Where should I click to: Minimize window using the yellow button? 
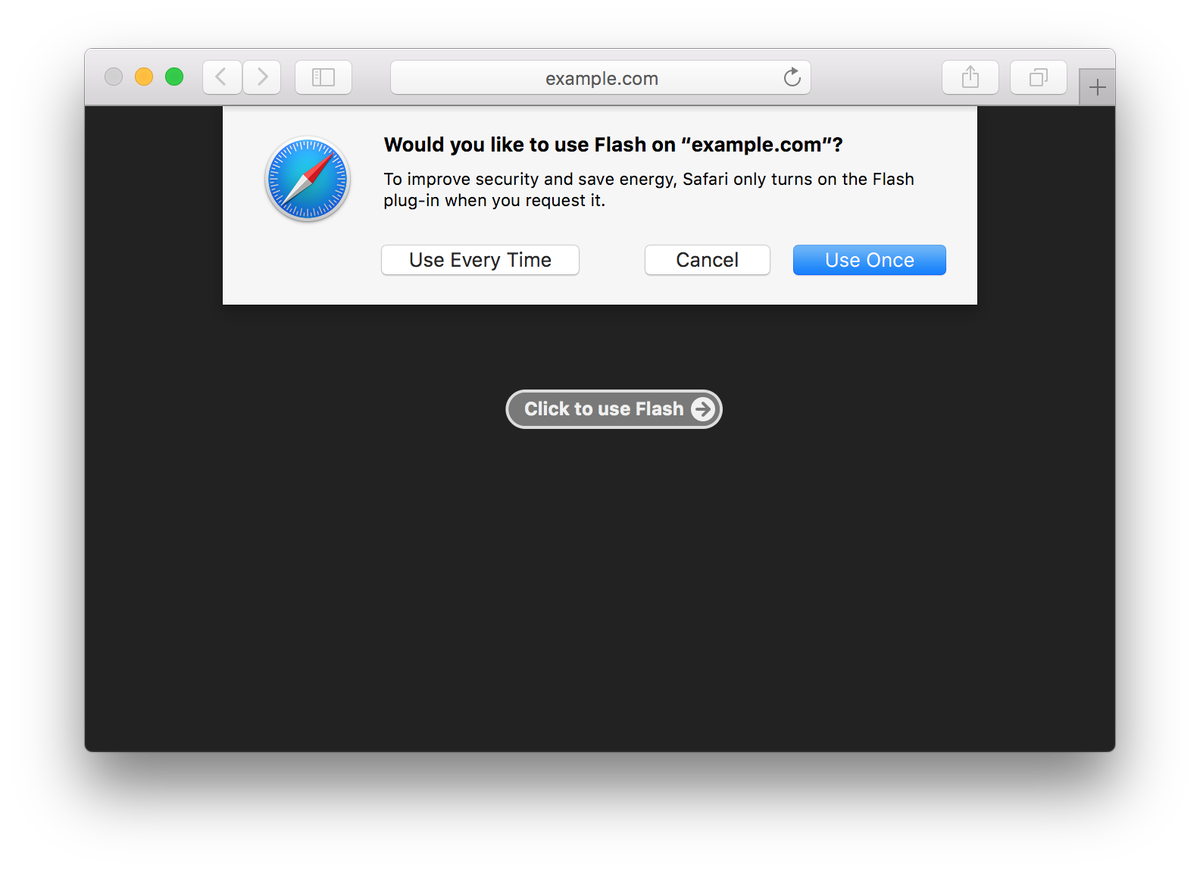click(x=144, y=77)
